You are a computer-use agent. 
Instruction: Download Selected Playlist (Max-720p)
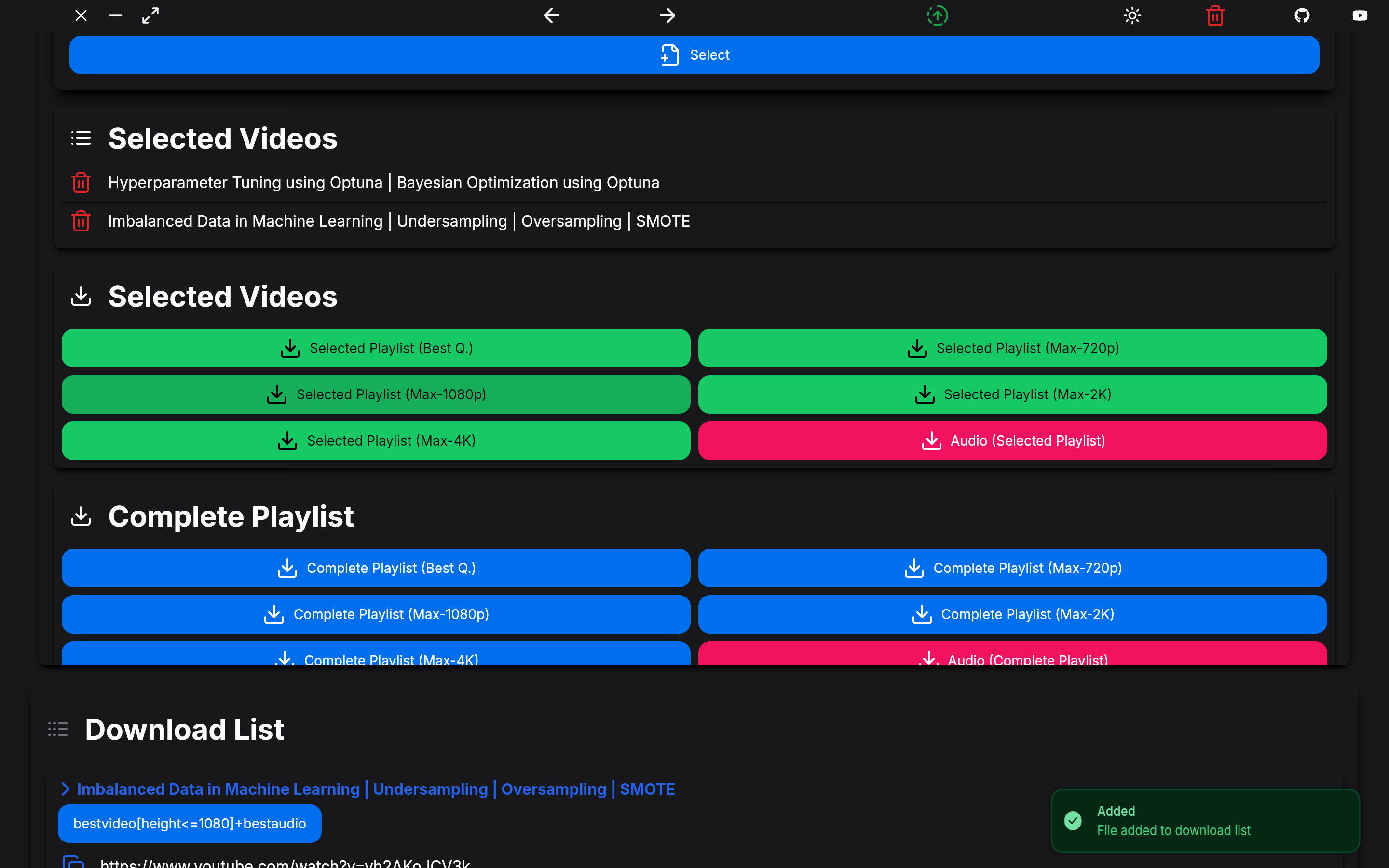pyautogui.click(x=1012, y=348)
